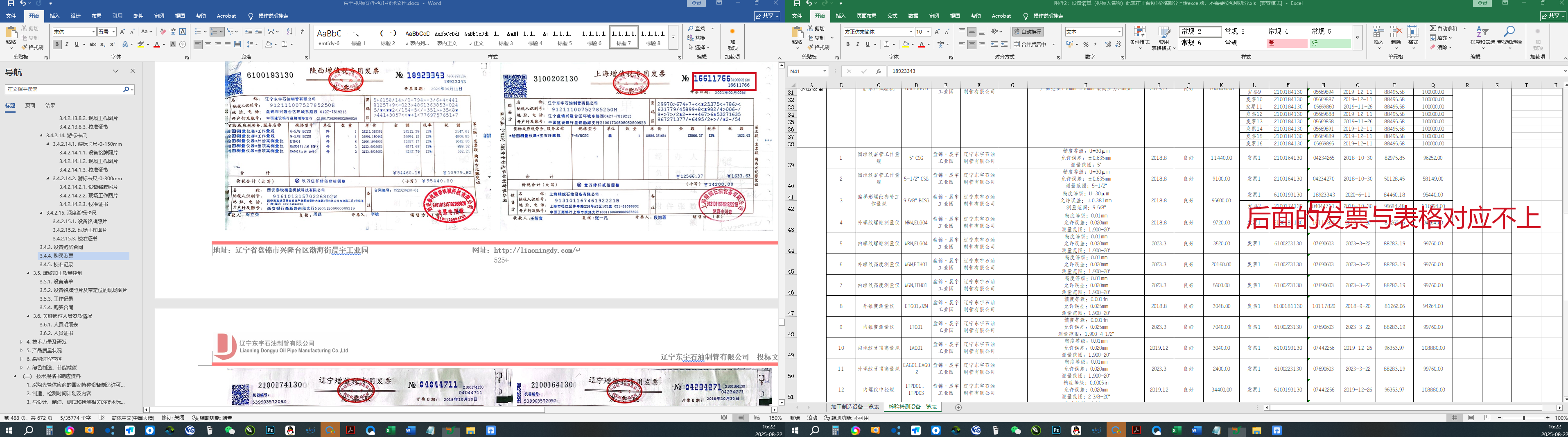Viewport: 1568px width, 437px height.
Task: Add a new sheet in Excel
Action: tap(958, 407)
